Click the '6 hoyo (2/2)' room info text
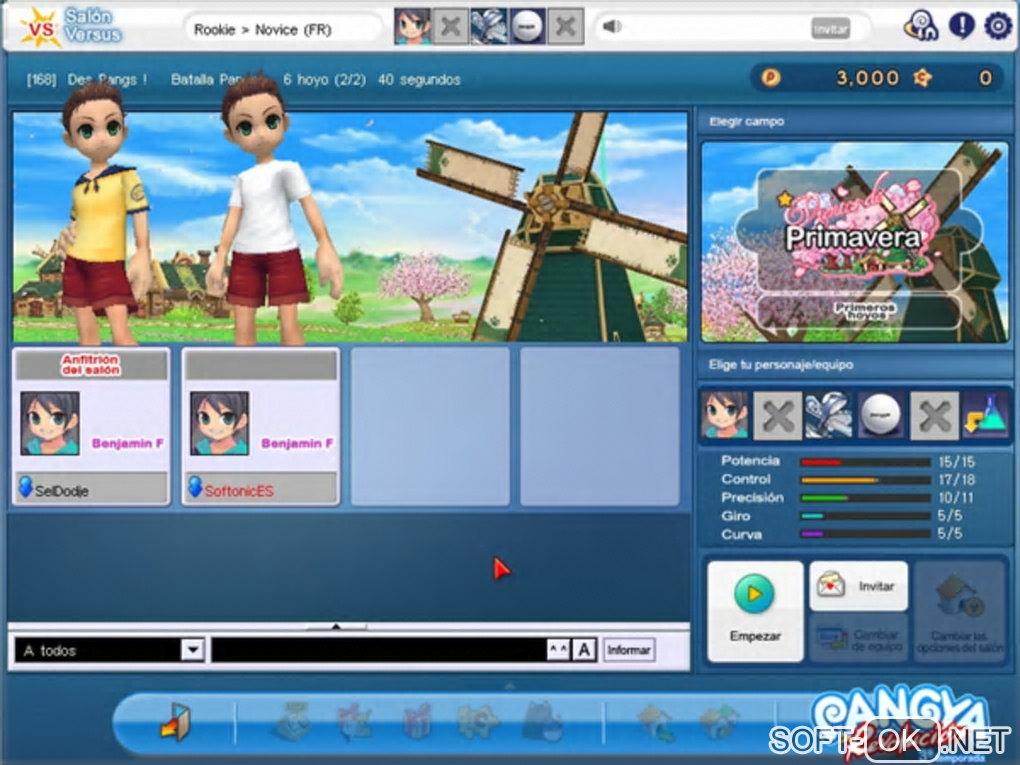The image size is (1020, 765). [x=324, y=80]
